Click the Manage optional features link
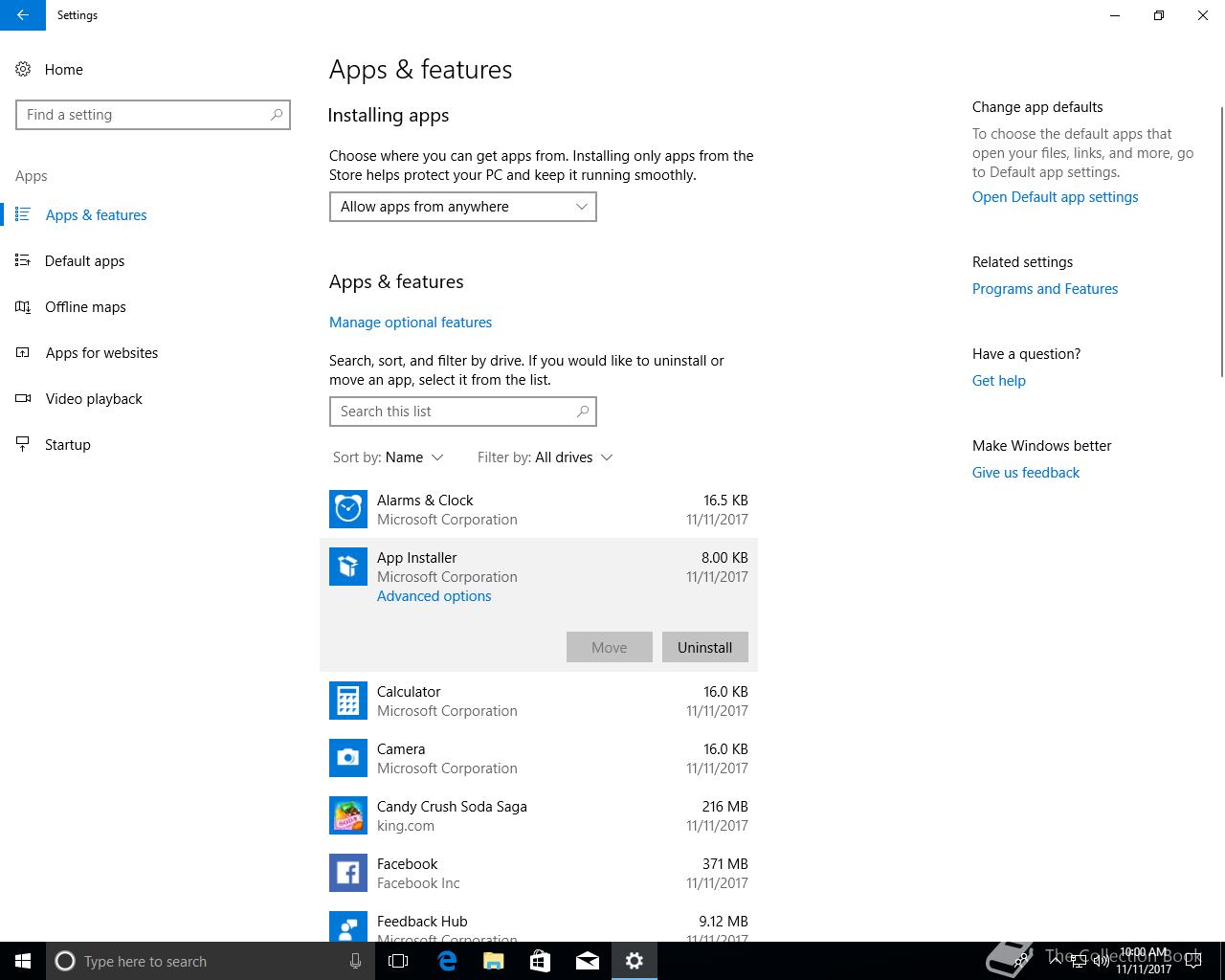This screenshot has height=980, width=1225. pyautogui.click(x=411, y=322)
